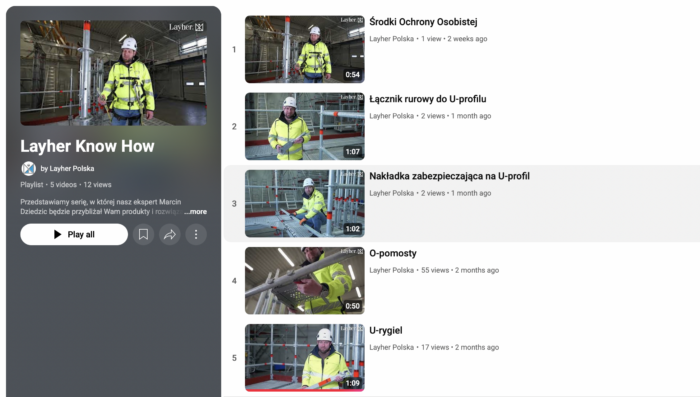Image resolution: width=700 pixels, height=397 pixels.
Task: Click the Nakładka zabezpieczająca na U-profil title
Action: coord(450,176)
